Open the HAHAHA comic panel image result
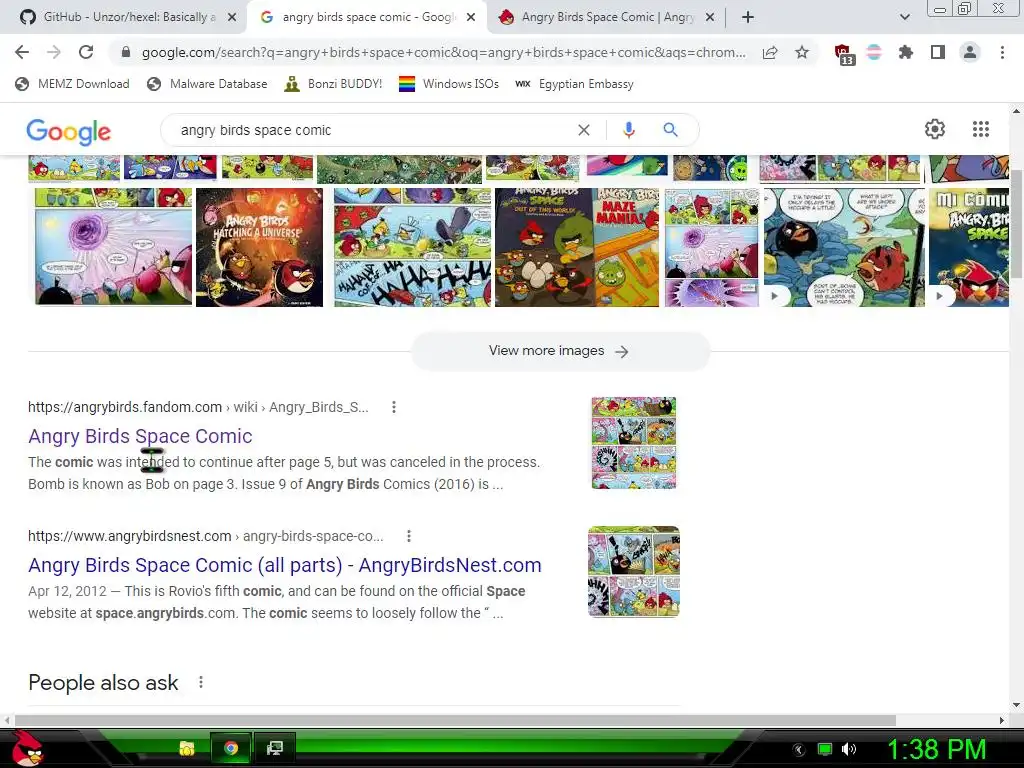Image resolution: width=1024 pixels, height=768 pixels. click(412, 248)
